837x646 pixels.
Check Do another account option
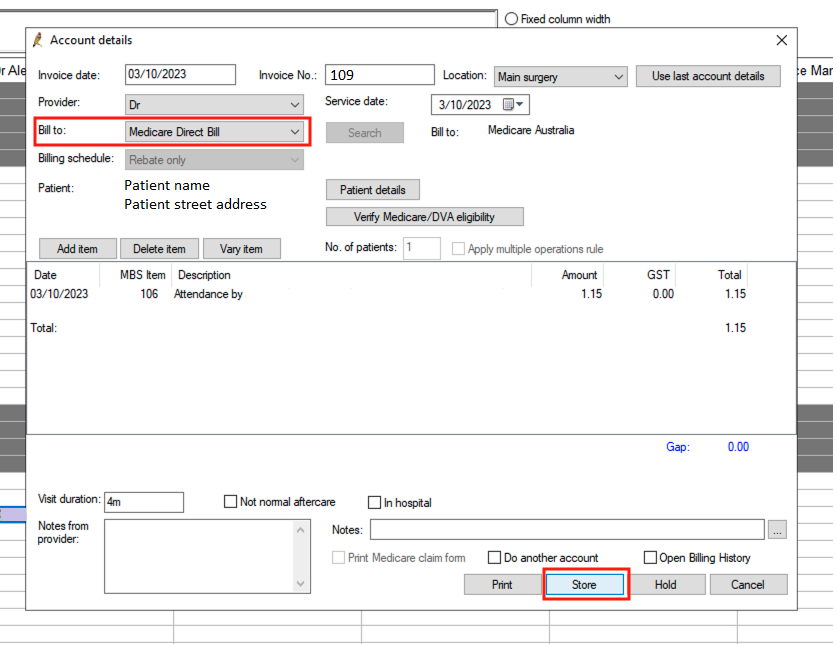tap(494, 558)
